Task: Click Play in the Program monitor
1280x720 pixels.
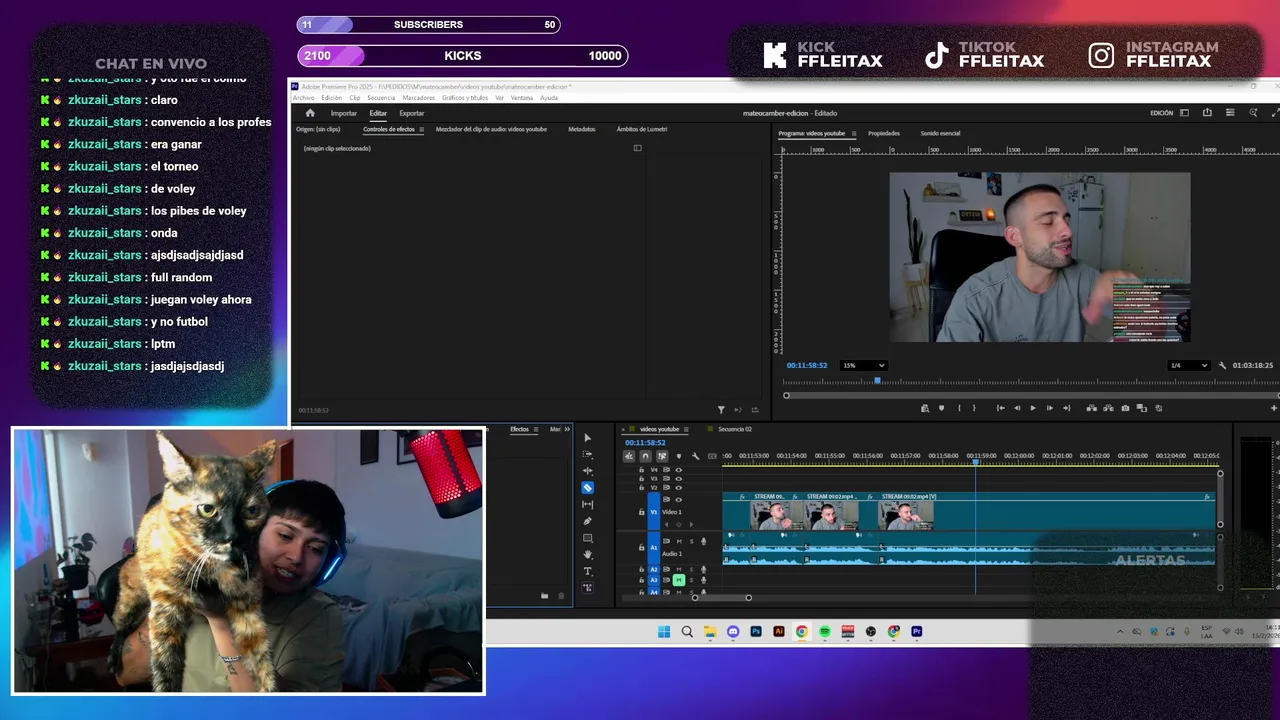Action: point(1033,408)
